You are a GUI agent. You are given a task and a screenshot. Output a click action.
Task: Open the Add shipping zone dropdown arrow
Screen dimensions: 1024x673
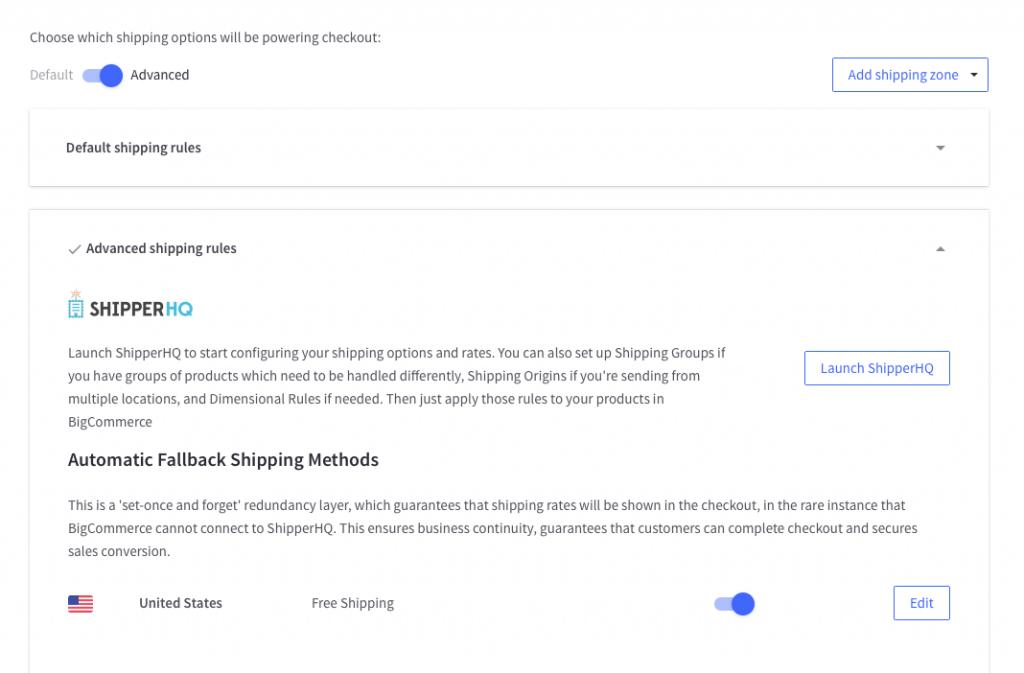(x=974, y=75)
